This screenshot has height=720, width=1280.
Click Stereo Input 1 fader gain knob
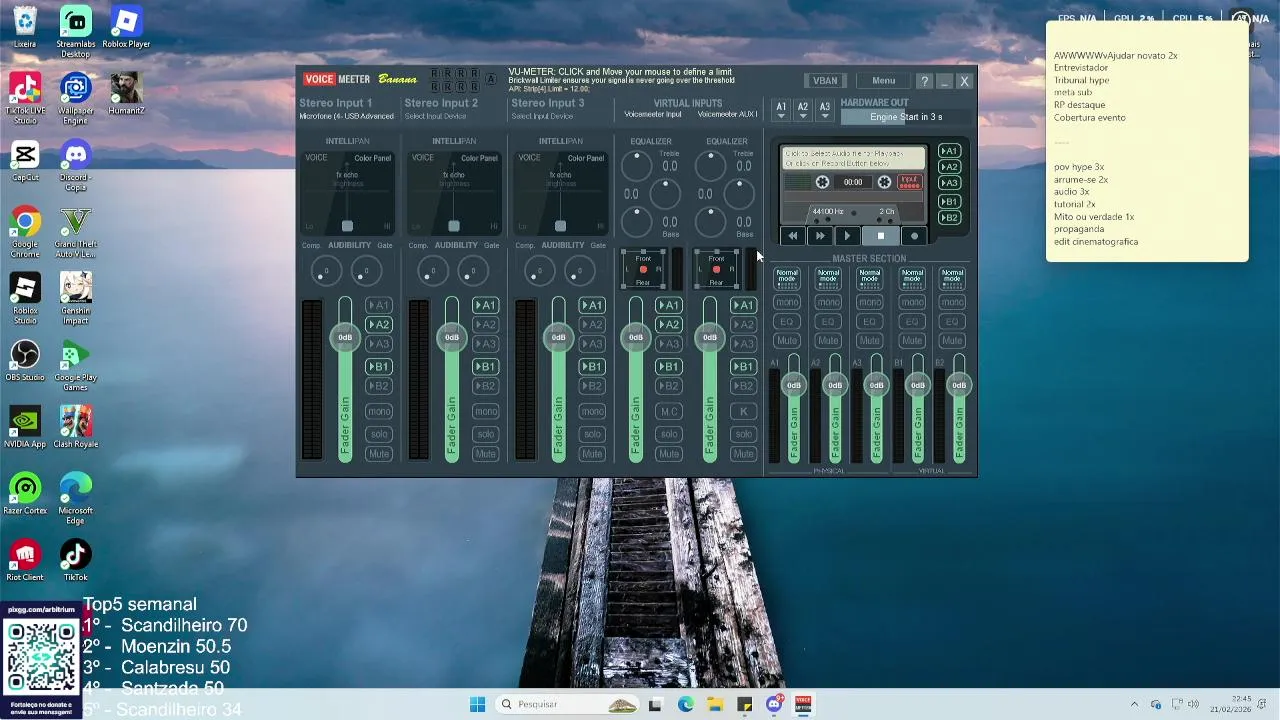[x=345, y=337]
